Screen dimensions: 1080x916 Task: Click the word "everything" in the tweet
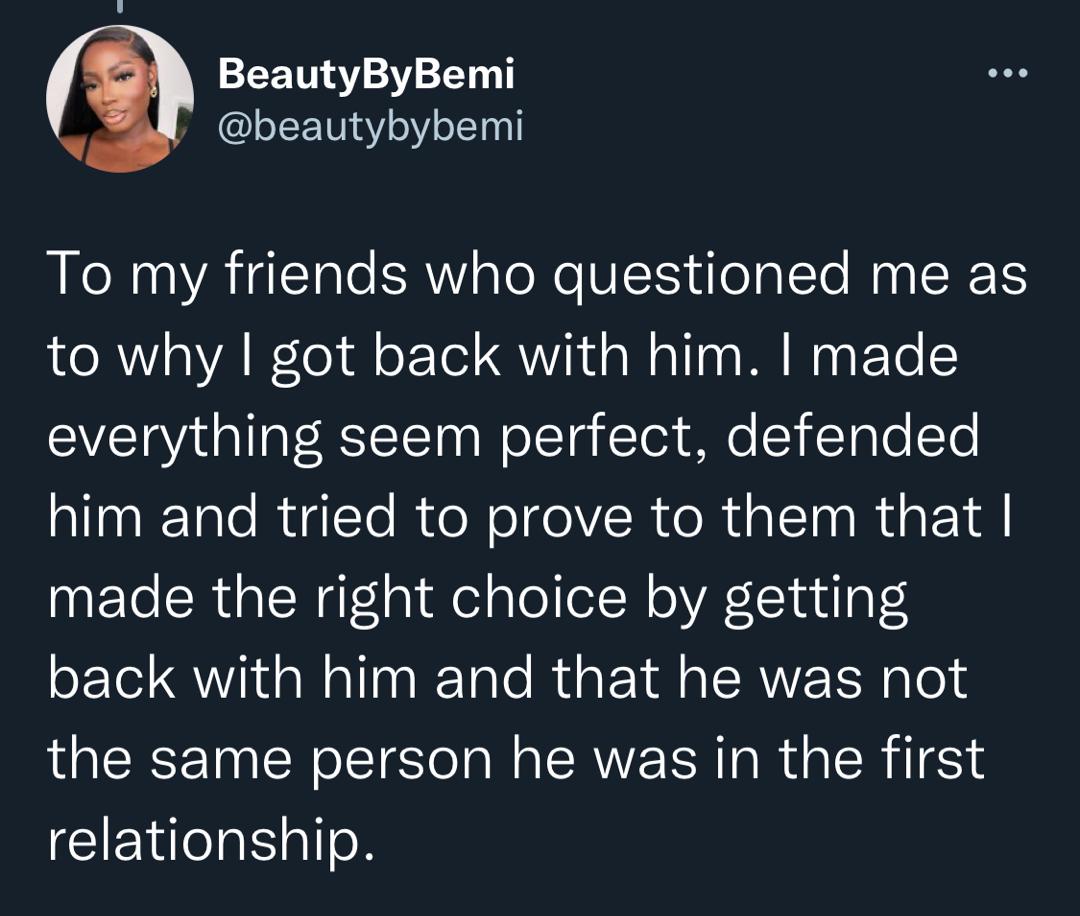185,440
